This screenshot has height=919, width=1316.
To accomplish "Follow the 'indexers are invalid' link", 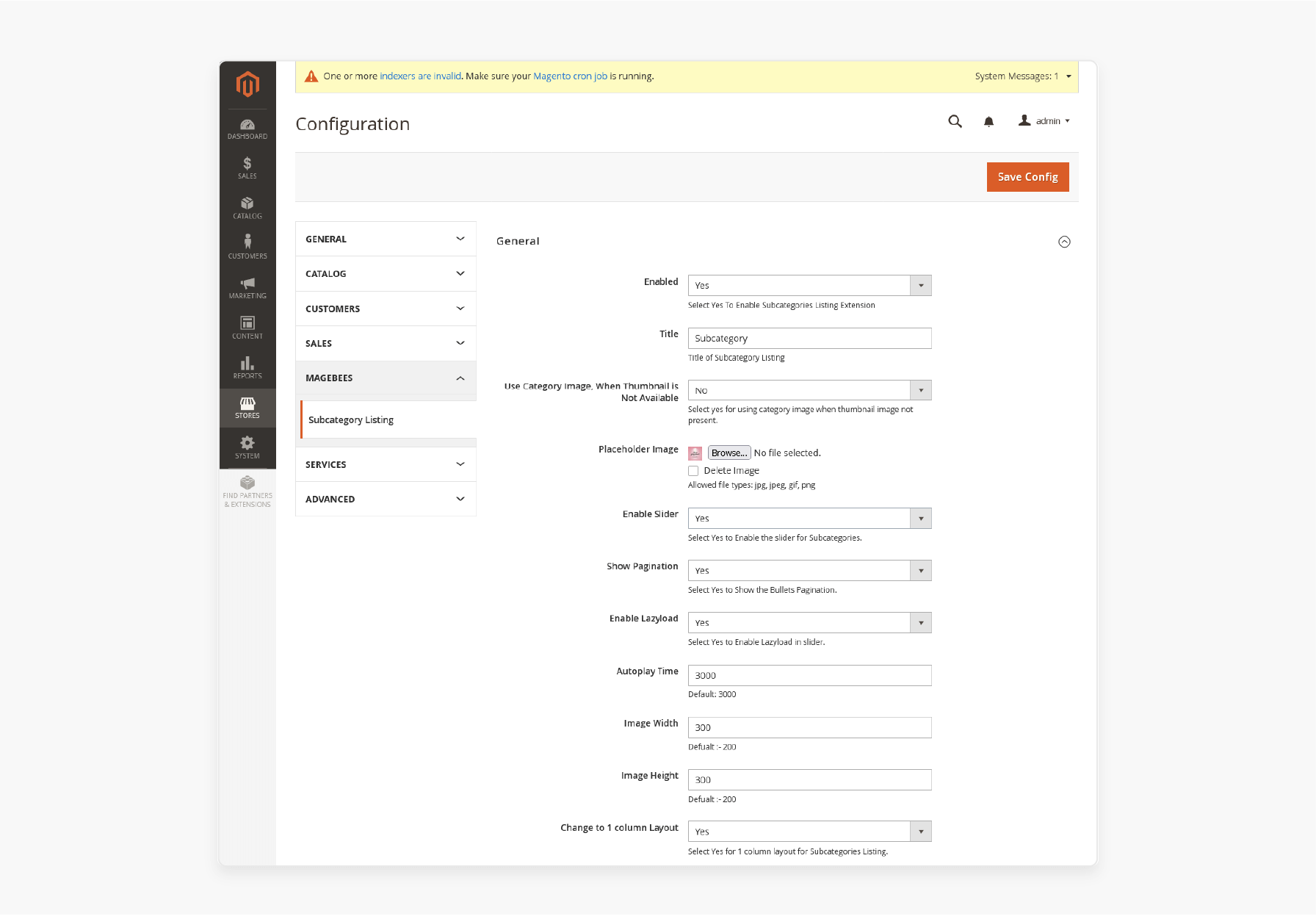I will pos(420,76).
